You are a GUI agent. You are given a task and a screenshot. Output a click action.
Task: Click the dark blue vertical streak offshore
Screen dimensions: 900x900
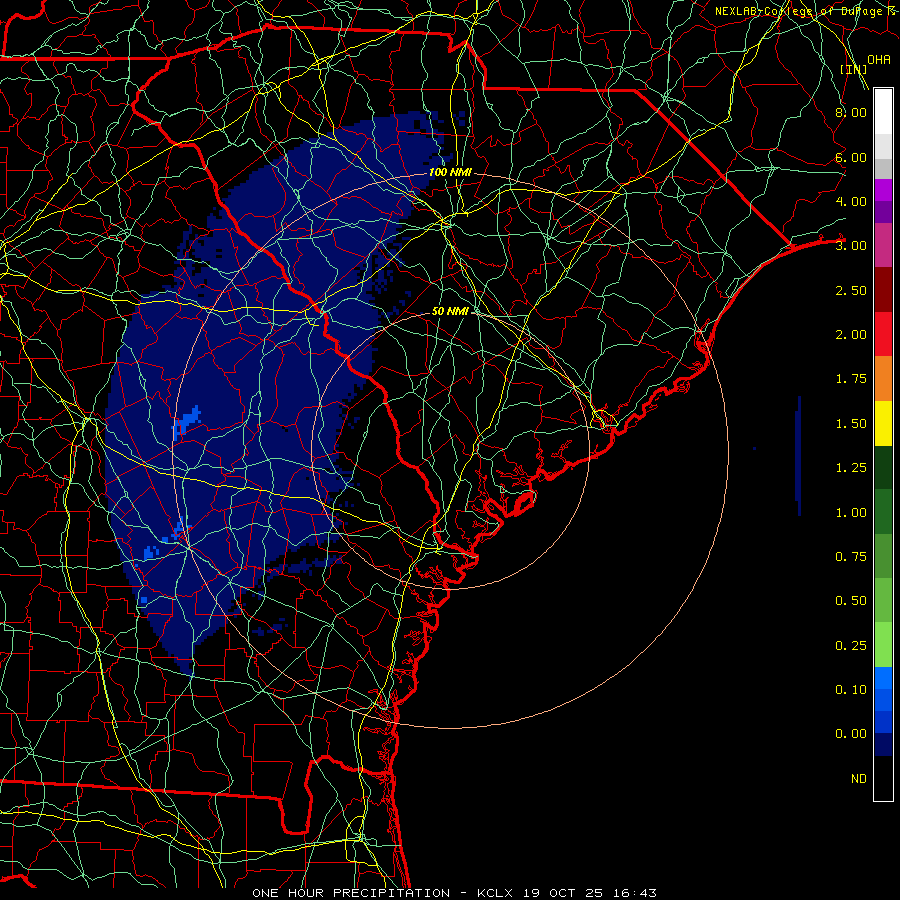pyautogui.click(x=798, y=456)
